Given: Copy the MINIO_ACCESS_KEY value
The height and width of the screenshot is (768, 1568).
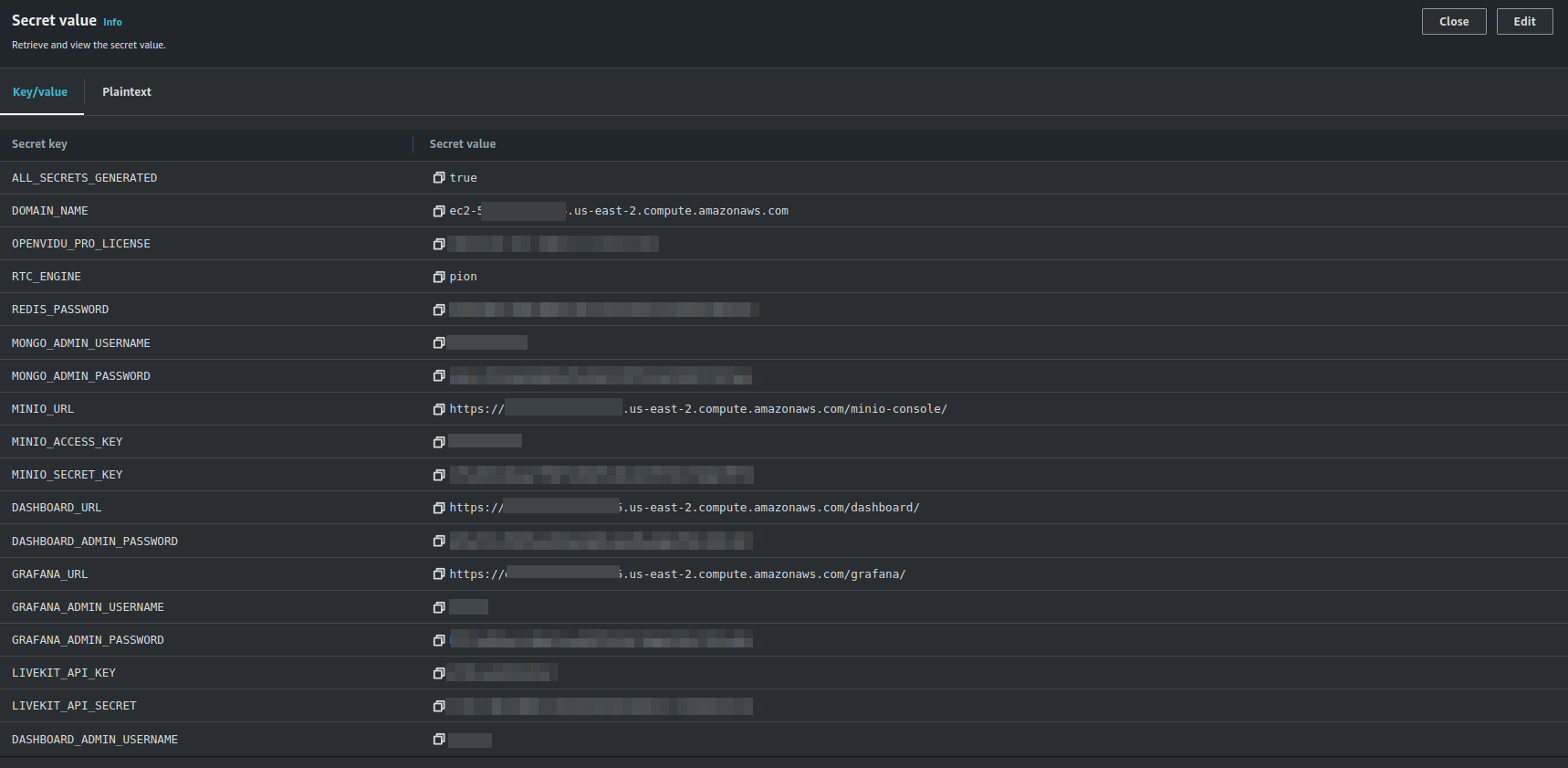Looking at the screenshot, I should click(x=439, y=442).
